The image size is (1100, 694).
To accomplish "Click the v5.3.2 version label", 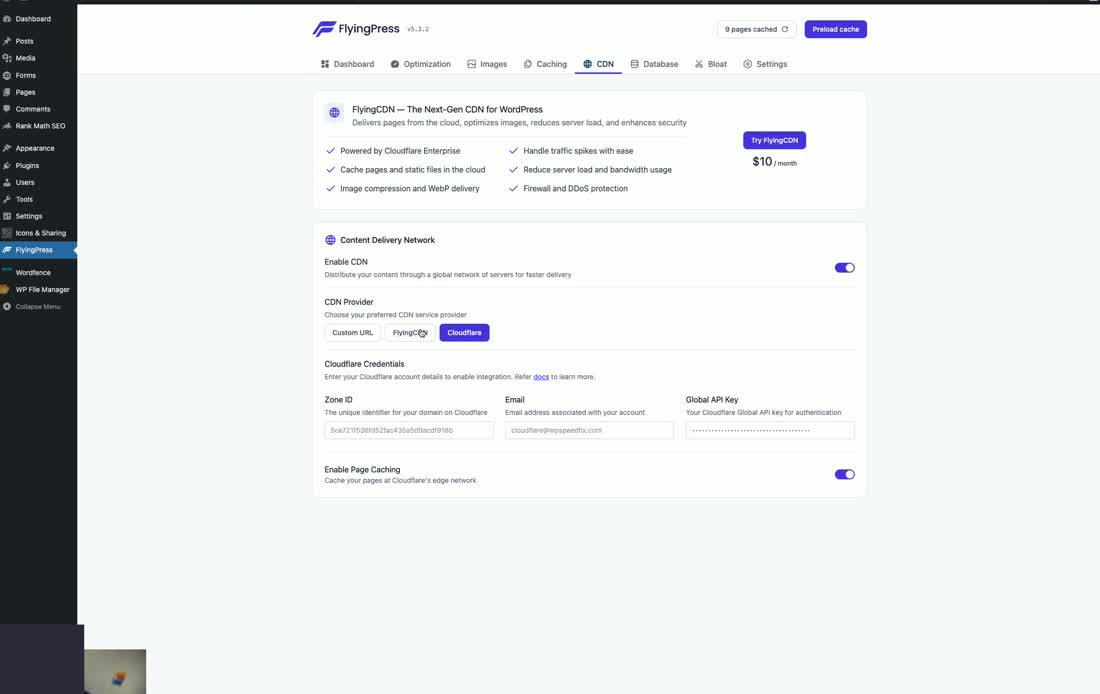I will 418,29.
